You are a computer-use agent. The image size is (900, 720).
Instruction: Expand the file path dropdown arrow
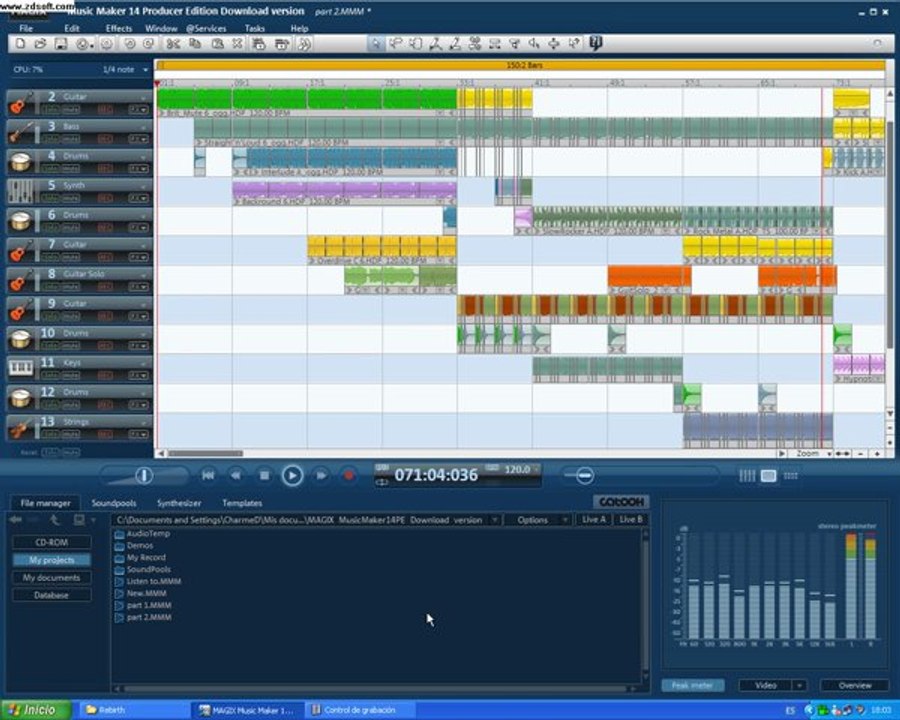coord(493,520)
